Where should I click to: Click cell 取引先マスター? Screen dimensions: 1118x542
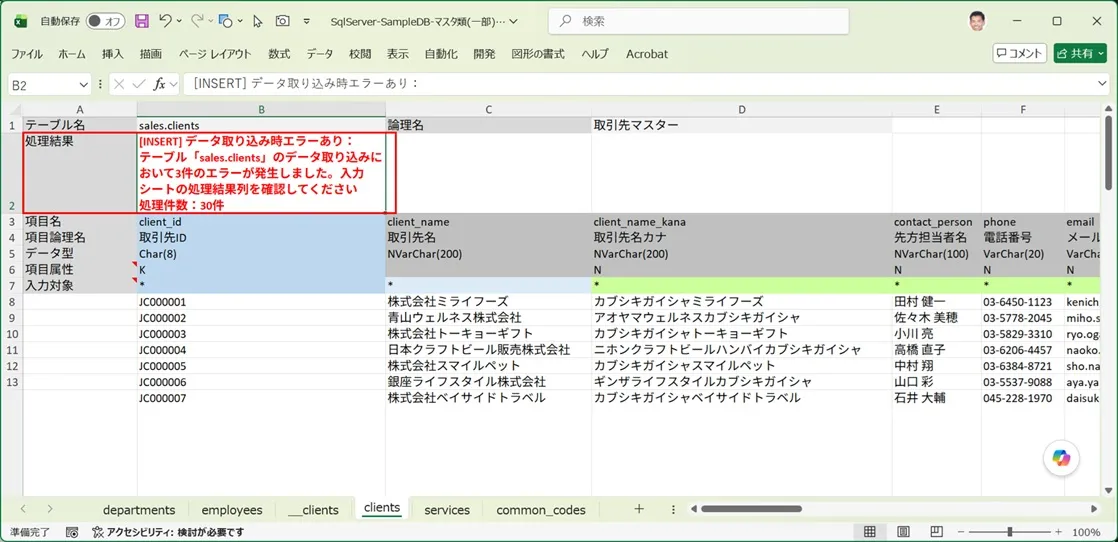[x=742, y=125]
